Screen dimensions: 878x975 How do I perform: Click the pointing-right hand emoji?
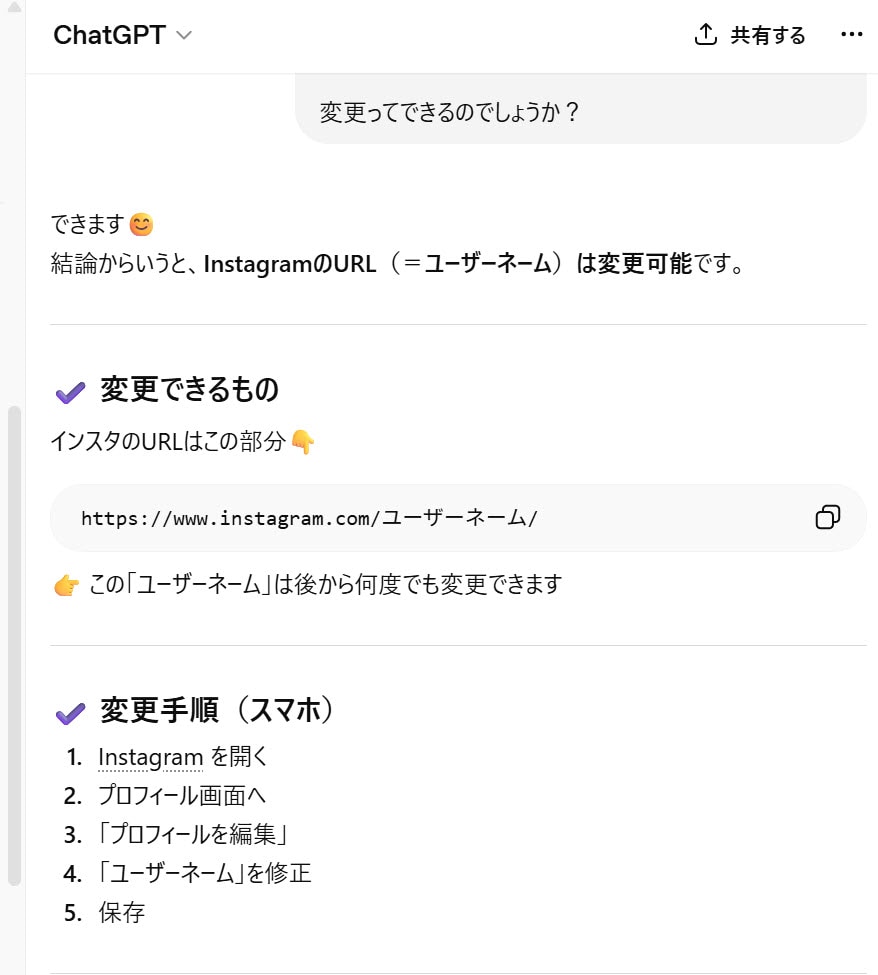point(67,585)
